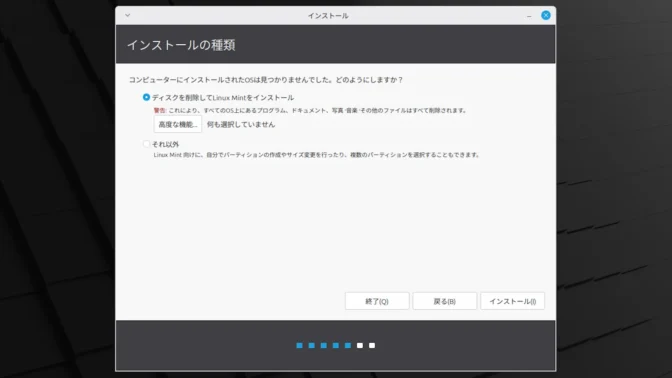672x378 pixels.
Task: Go back with the '戻る(B)' button
Action: click(x=444, y=301)
